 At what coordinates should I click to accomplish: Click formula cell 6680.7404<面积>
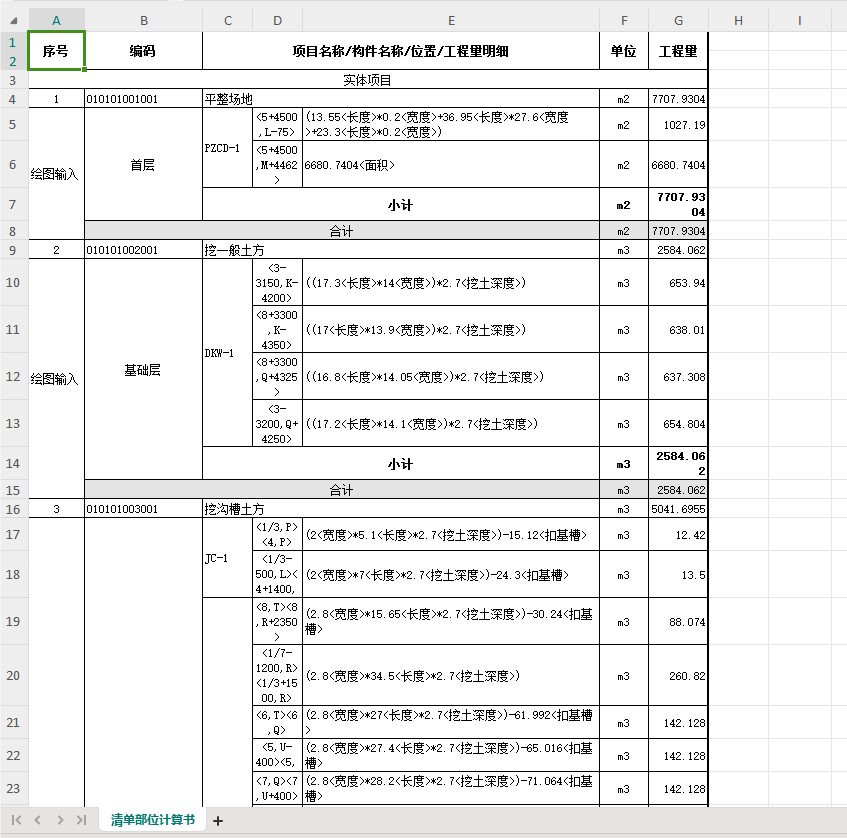[x=451, y=165]
